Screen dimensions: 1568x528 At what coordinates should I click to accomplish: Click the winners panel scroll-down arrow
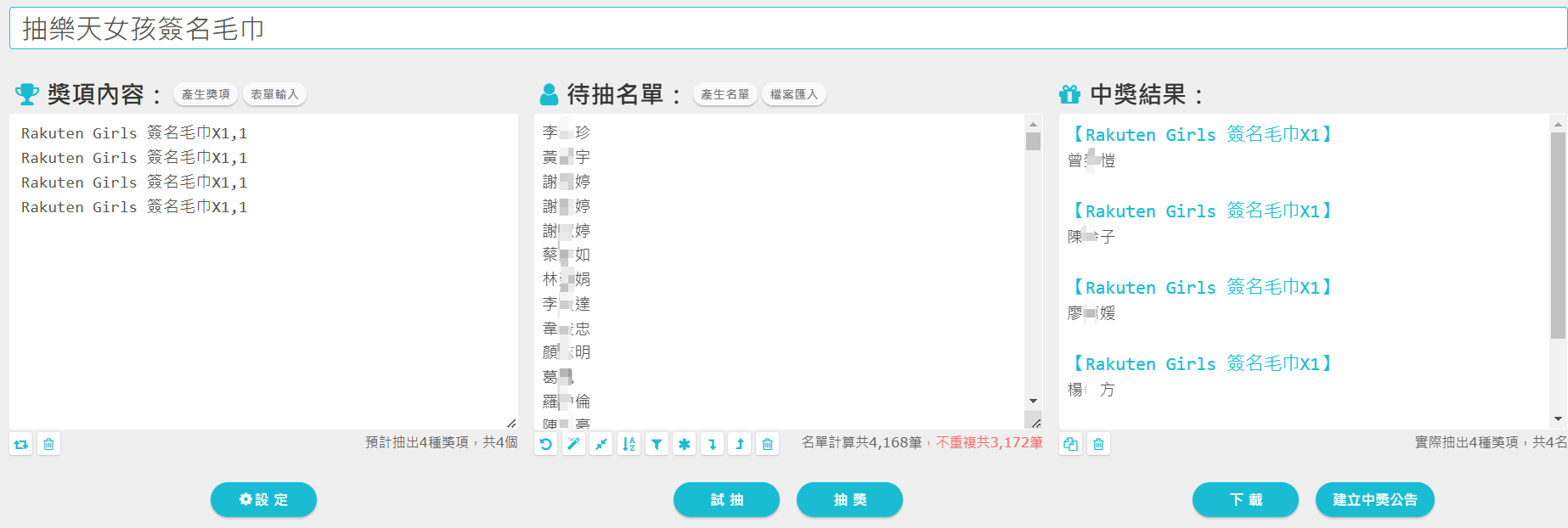(1558, 418)
